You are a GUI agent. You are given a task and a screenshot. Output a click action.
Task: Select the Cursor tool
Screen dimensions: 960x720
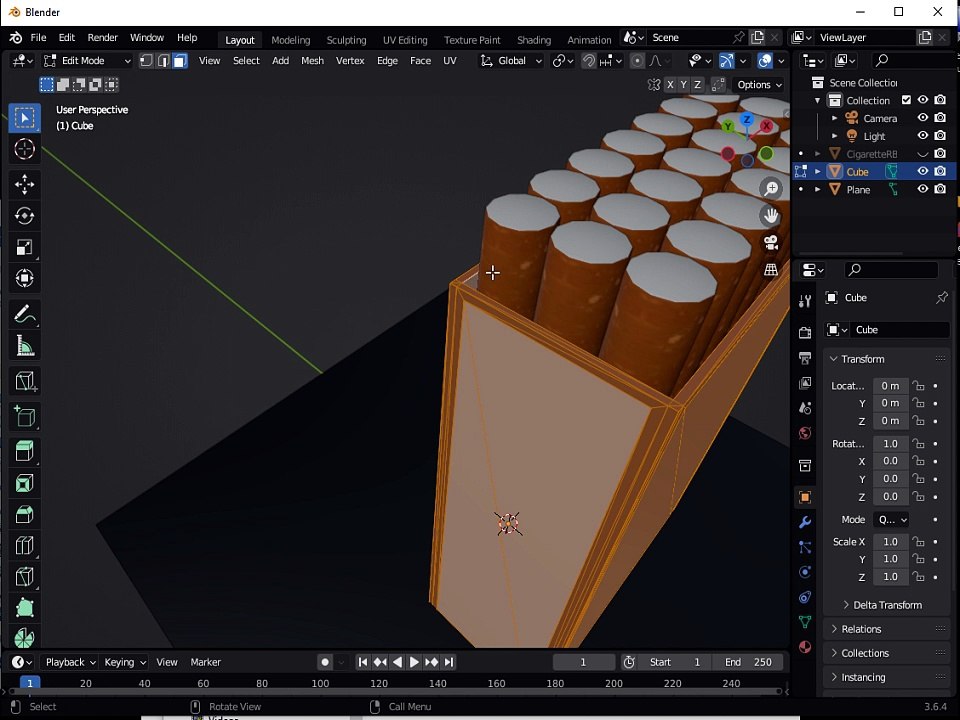pyautogui.click(x=24, y=149)
